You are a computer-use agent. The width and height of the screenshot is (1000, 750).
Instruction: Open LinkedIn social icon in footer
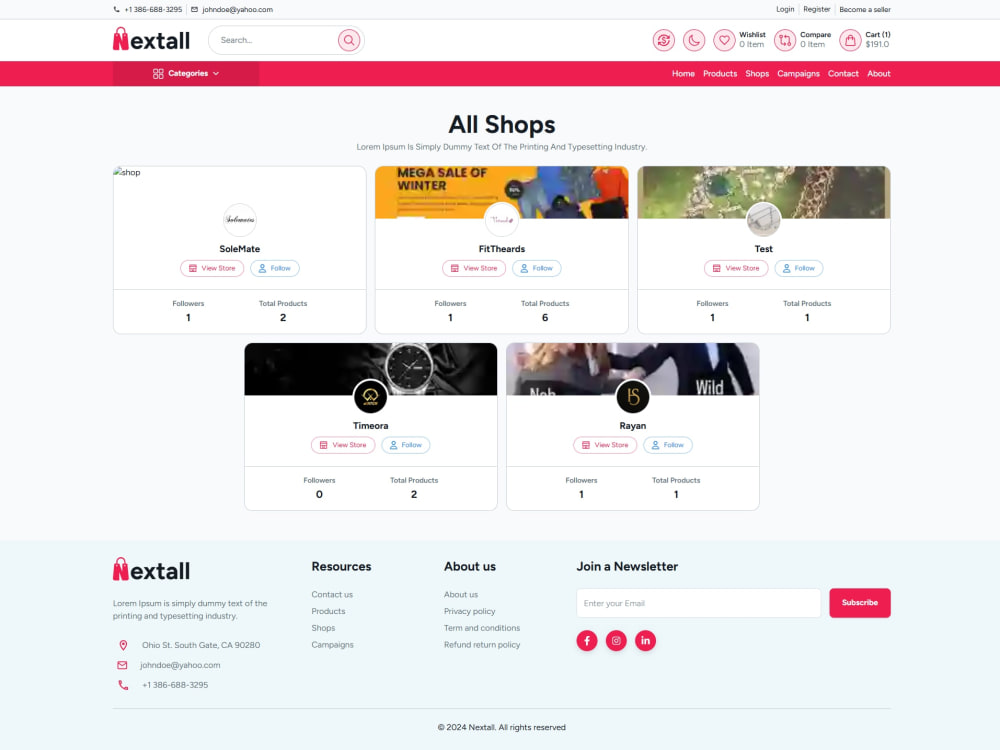(645, 640)
